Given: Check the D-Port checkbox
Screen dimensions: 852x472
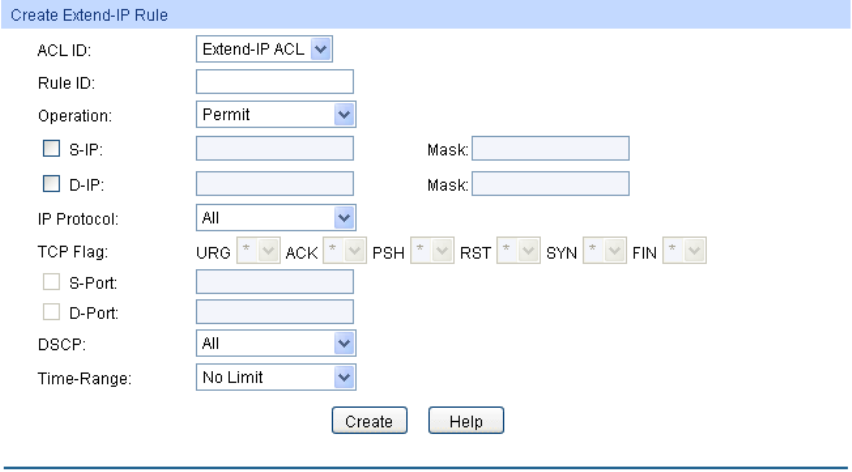Looking at the screenshot, I should [x=52, y=312].
